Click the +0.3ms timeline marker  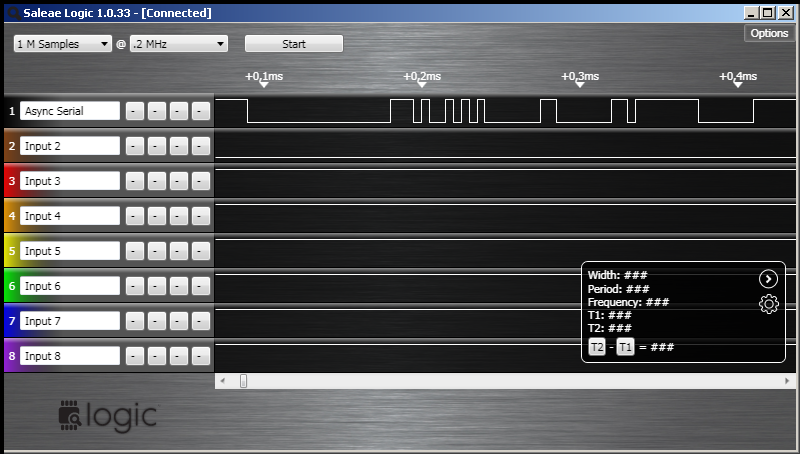coord(580,77)
